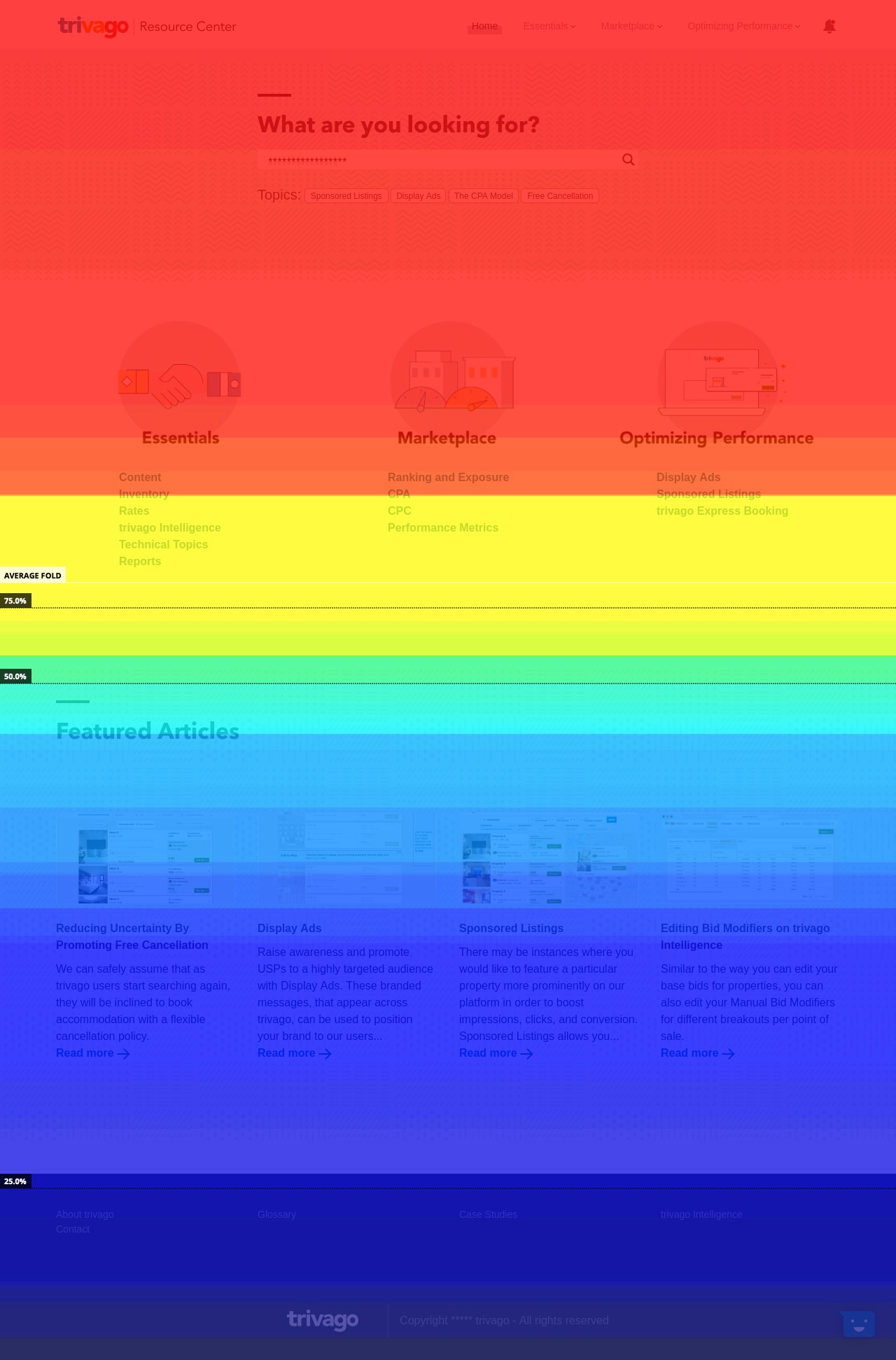
Task: Open trivago Intelligence footer link
Action: 701,1214
